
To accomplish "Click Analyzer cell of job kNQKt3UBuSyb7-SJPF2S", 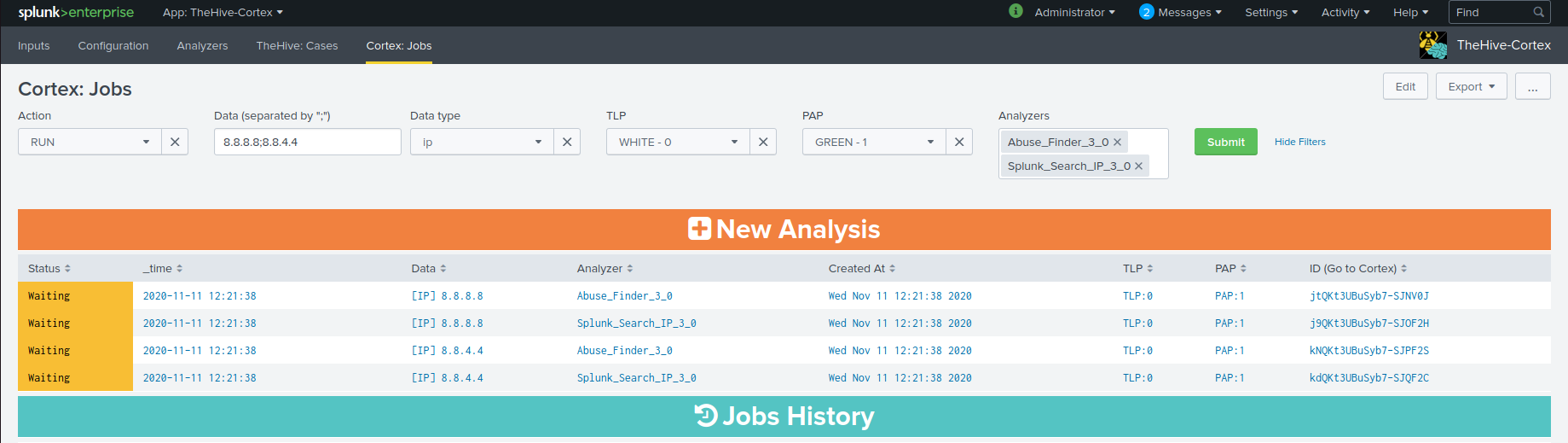I will pyautogui.click(x=624, y=351).
